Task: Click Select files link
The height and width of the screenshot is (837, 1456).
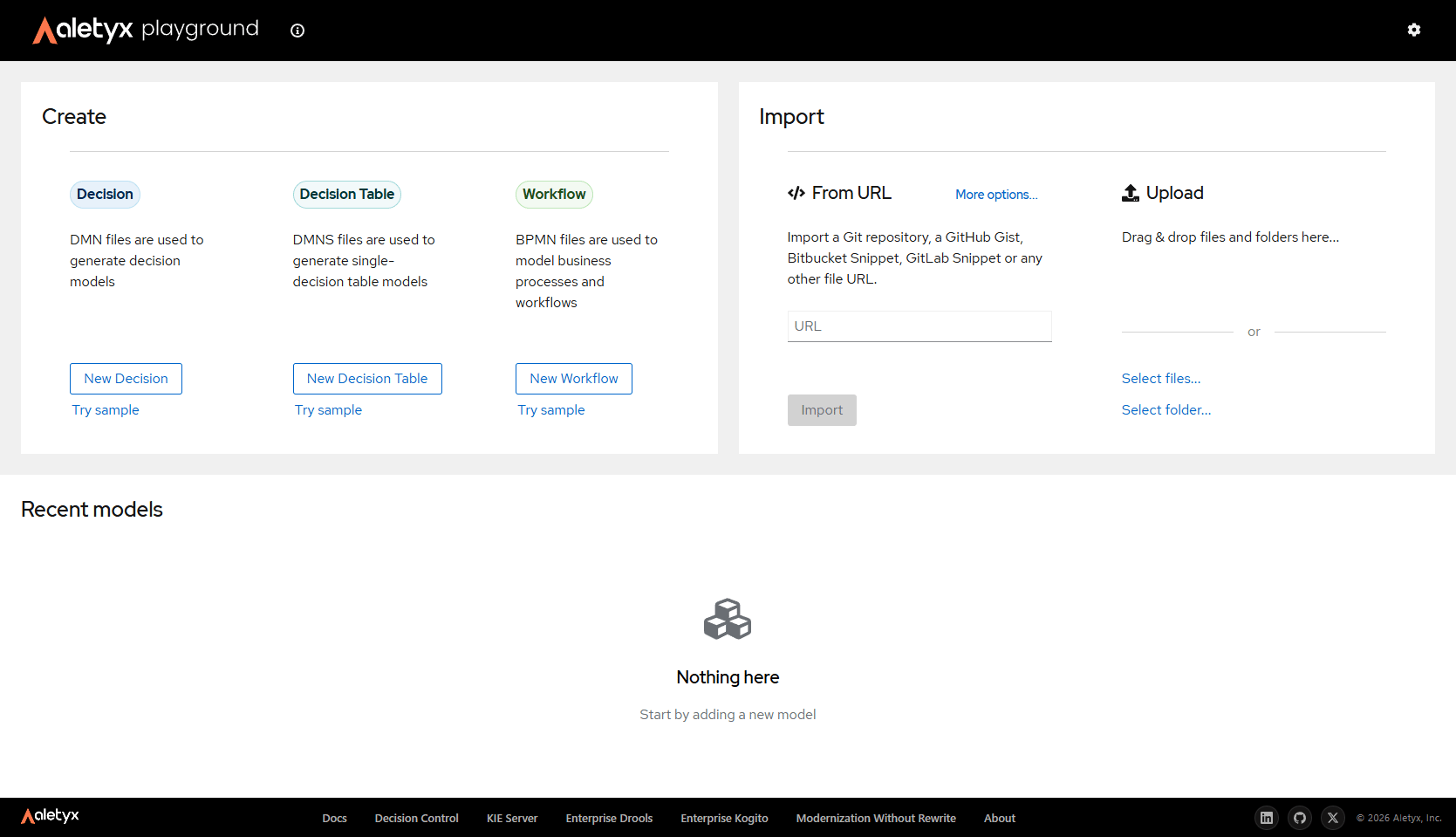Action: tap(1161, 379)
